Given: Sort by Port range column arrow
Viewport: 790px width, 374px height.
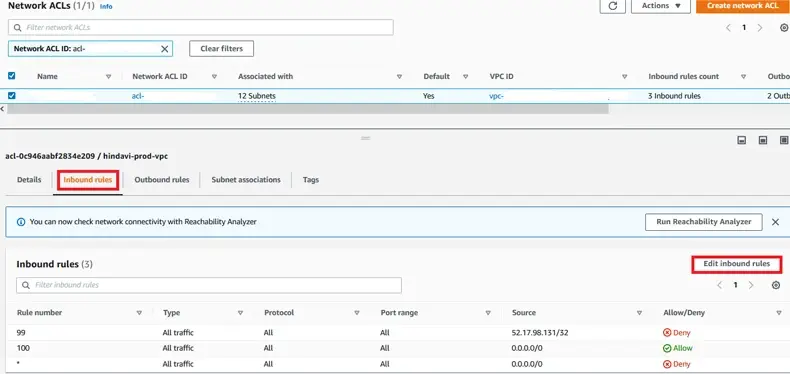Looking at the screenshot, I should 488,313.
